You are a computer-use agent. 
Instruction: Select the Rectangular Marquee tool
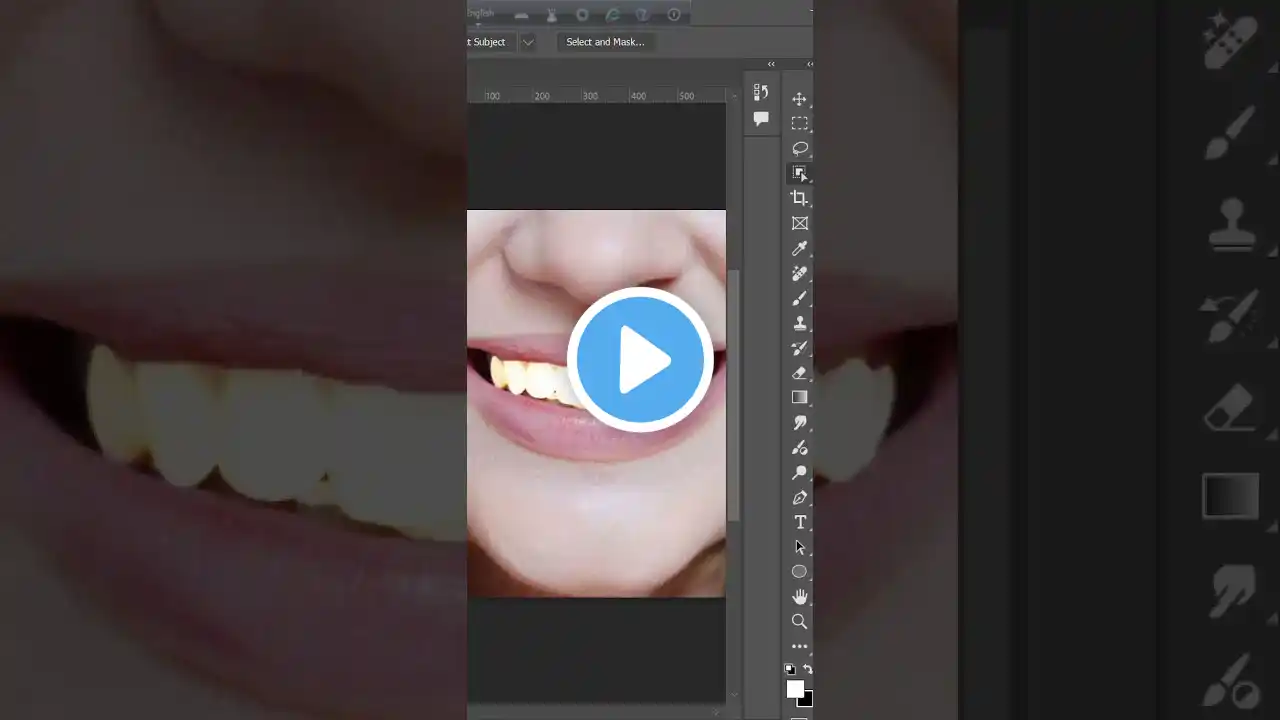[x=799, y=123]
